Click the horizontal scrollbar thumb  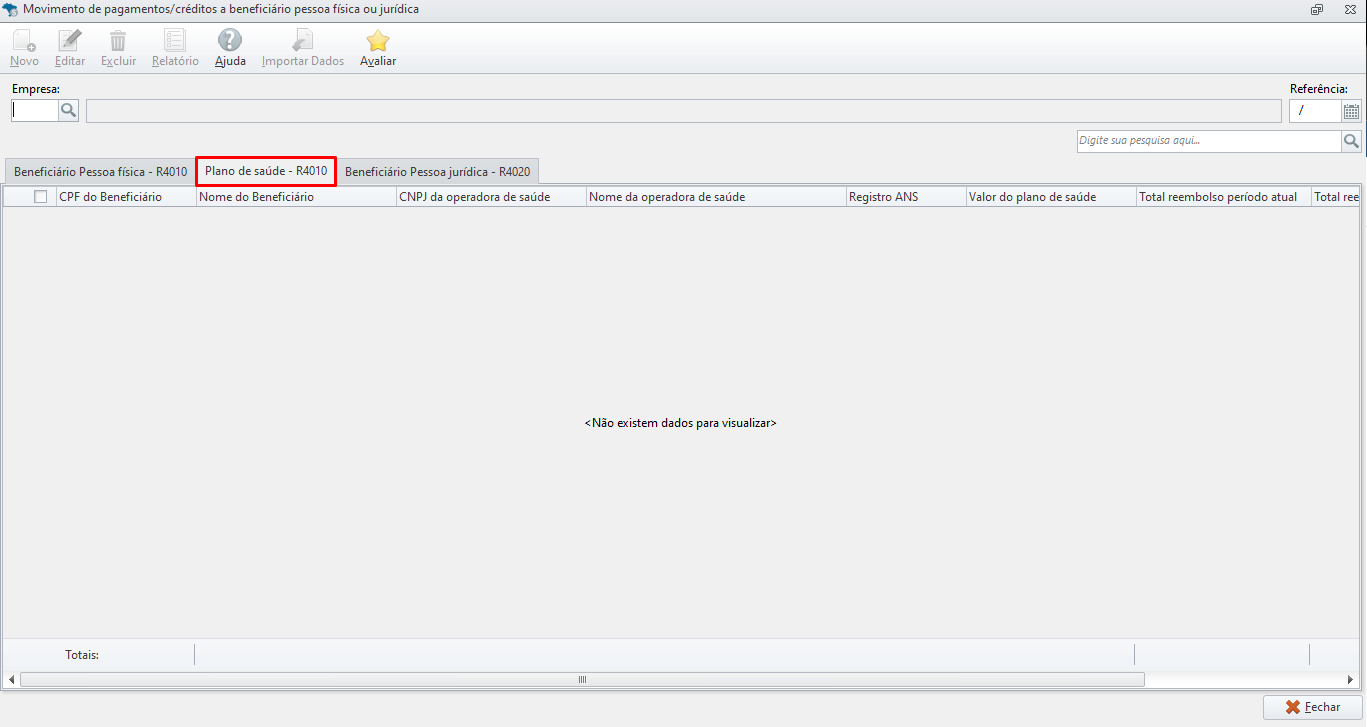582,680
